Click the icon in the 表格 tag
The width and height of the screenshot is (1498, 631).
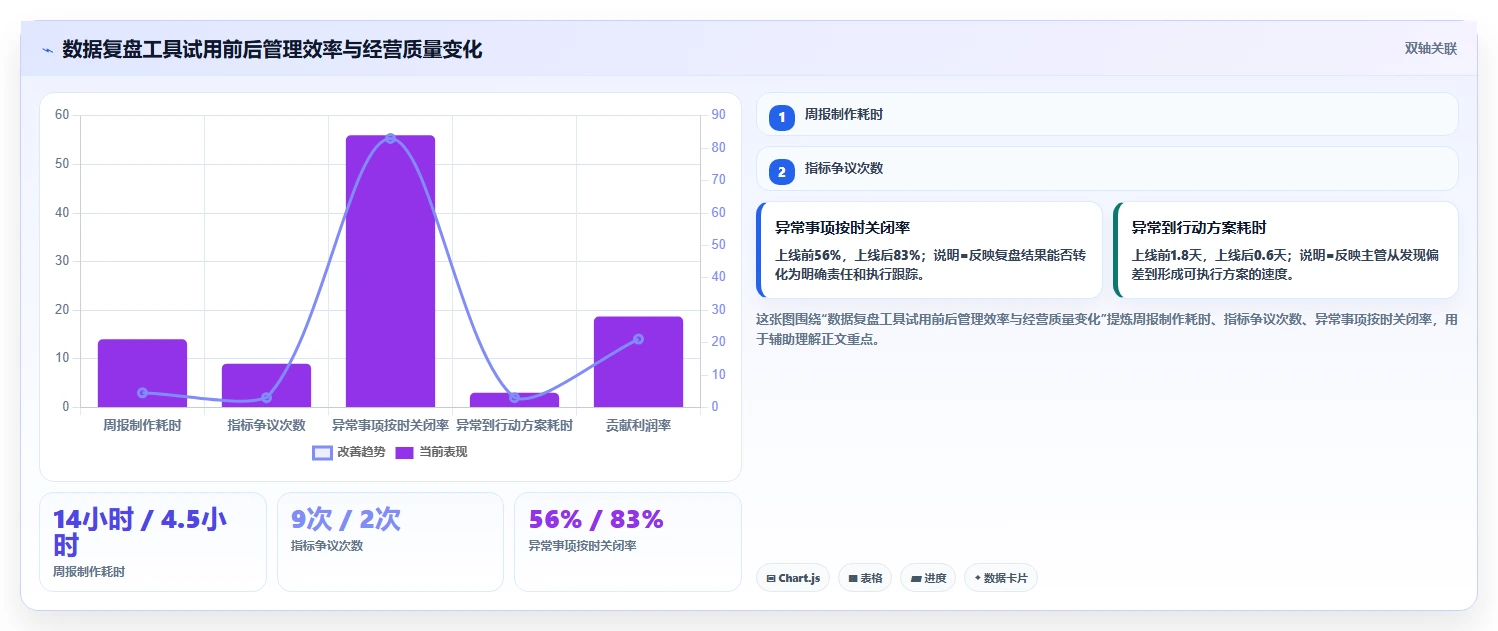(x=853, y=578)
